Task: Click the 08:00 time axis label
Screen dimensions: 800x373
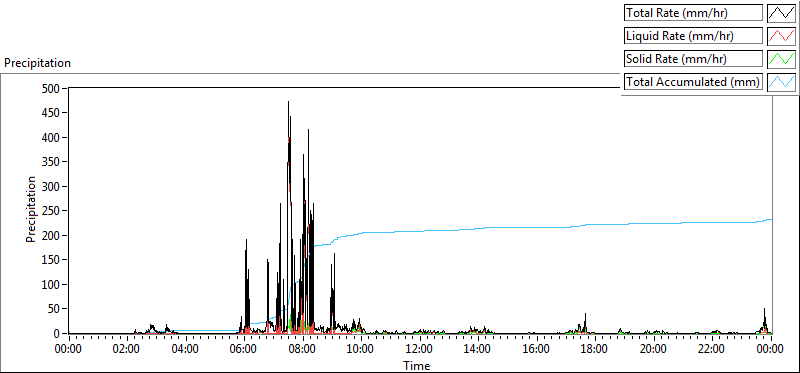Action: tap(303, 349)
